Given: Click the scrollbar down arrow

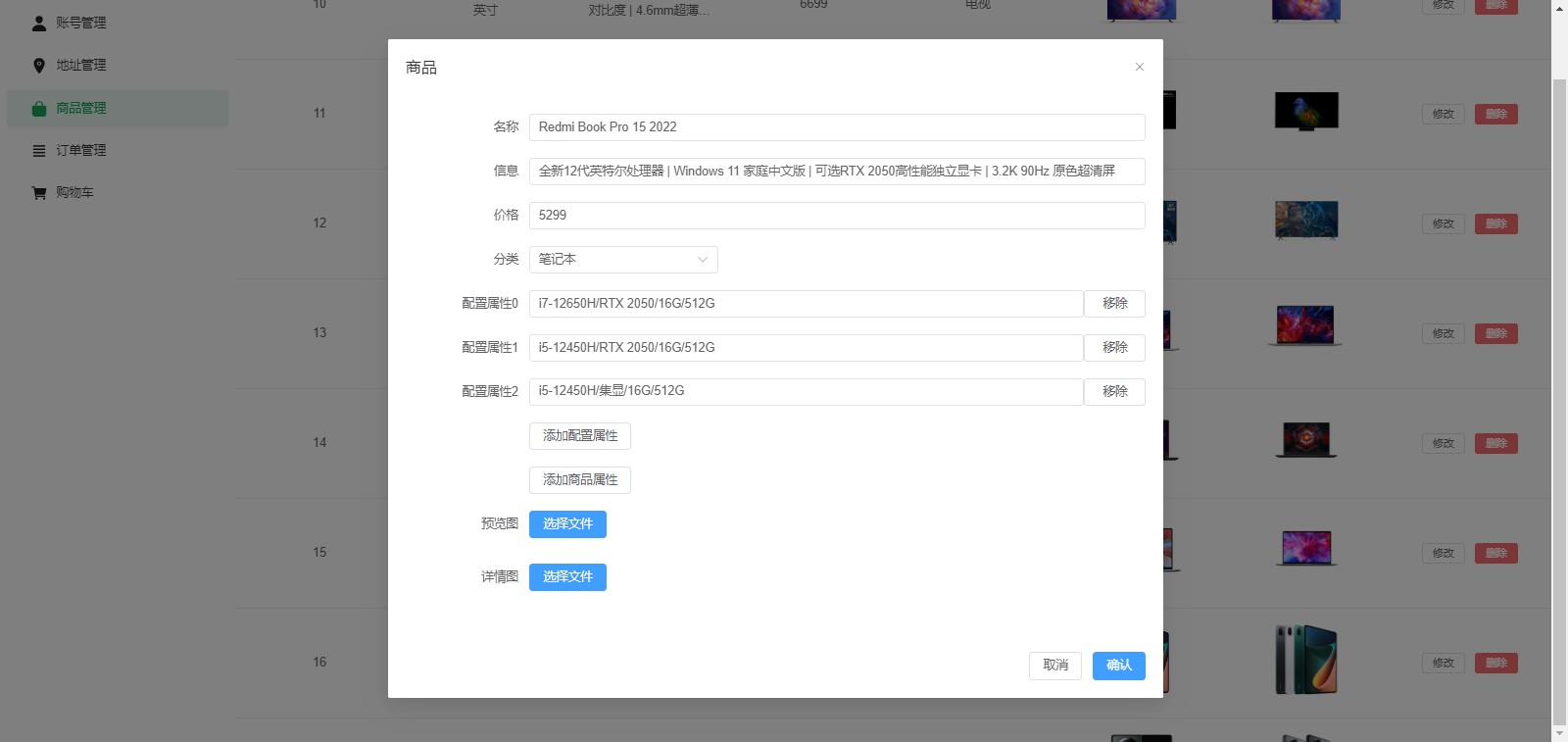Looking at the screenshot, I should coord(1559,733).
